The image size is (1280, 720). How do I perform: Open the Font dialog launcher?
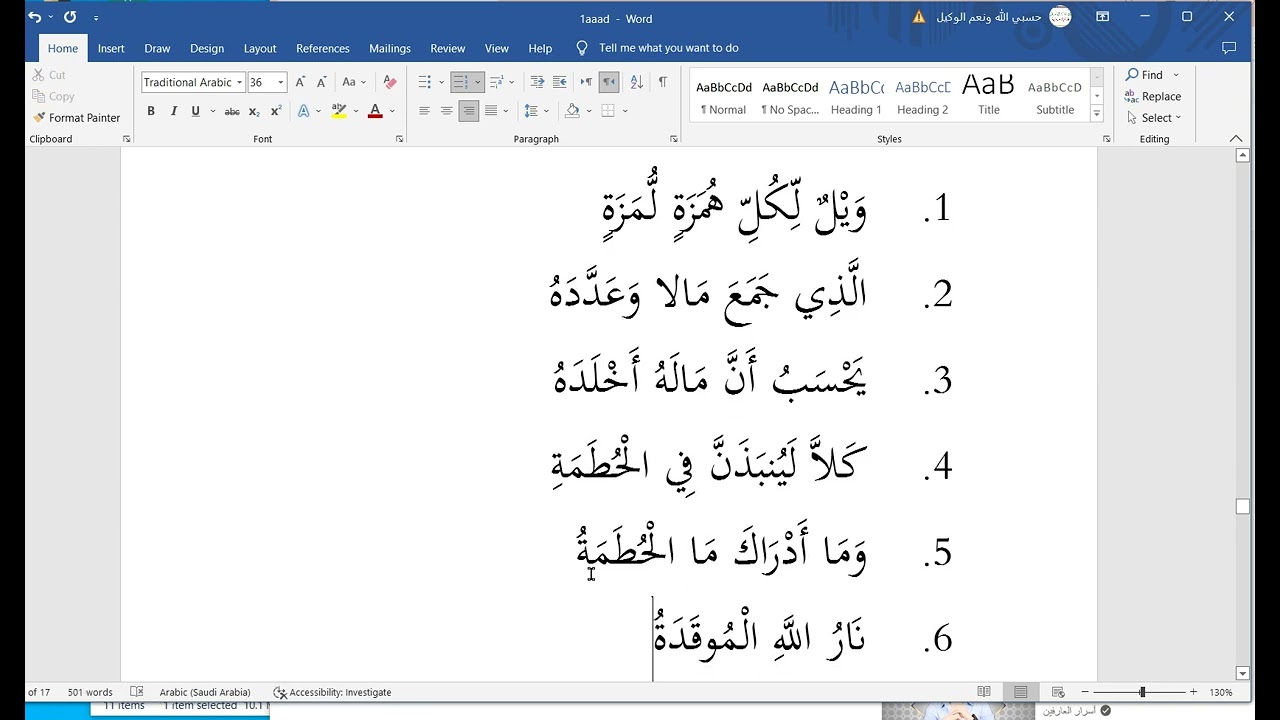coord(399,139)
